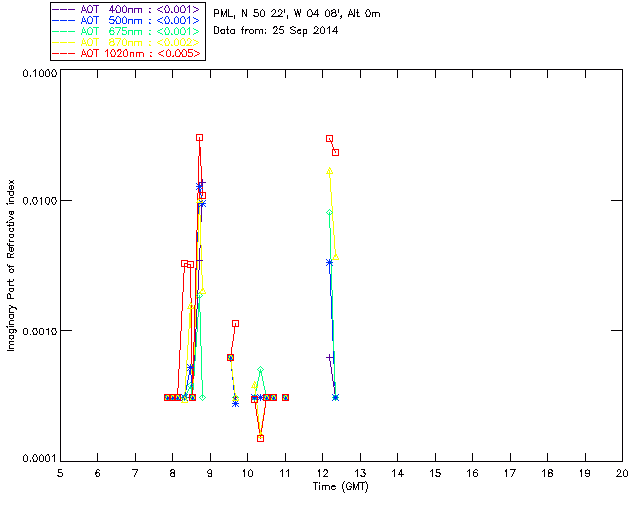
Task: Click the x-axis tick label 10
Action: [248, 473]
